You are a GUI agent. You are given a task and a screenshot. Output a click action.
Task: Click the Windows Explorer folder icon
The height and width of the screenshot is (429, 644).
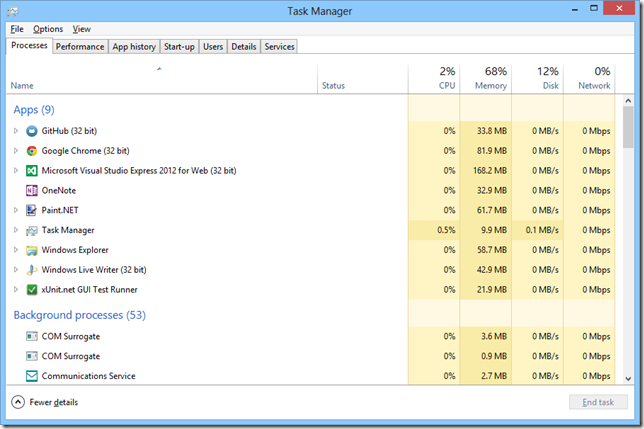32,250
